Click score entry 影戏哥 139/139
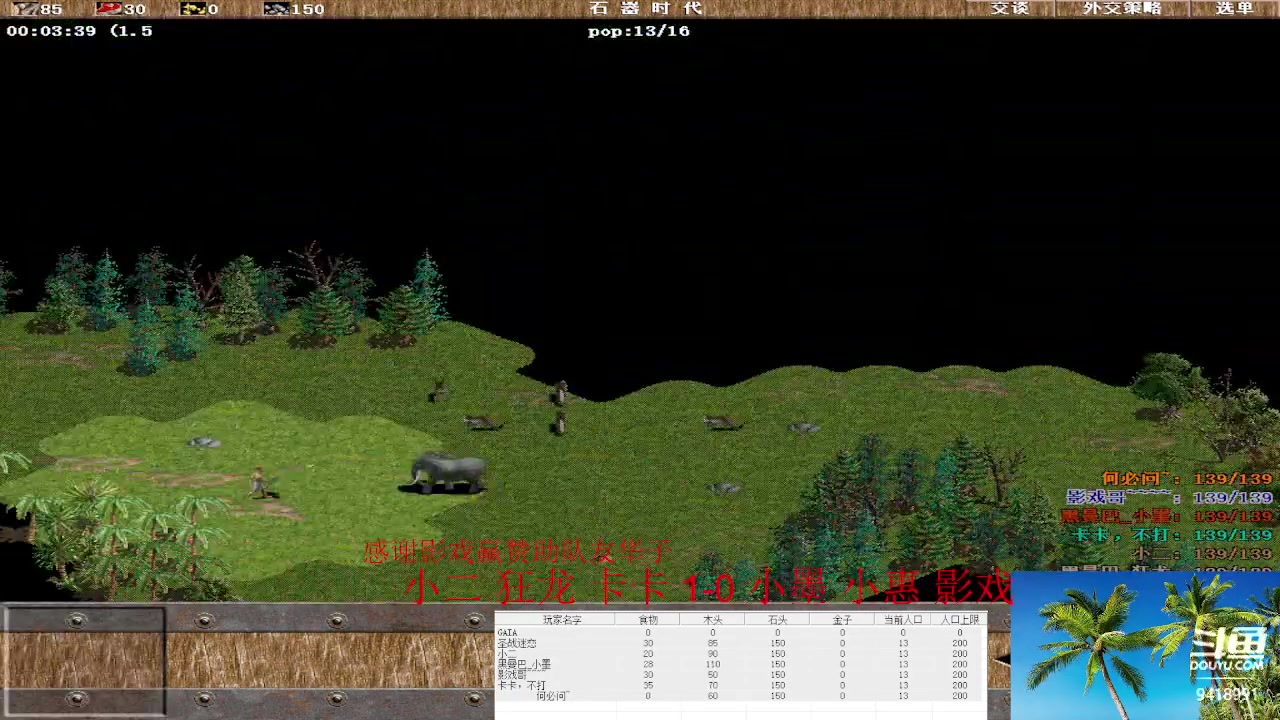Viewport: 1280px width, 720px height. (1169, 498)
